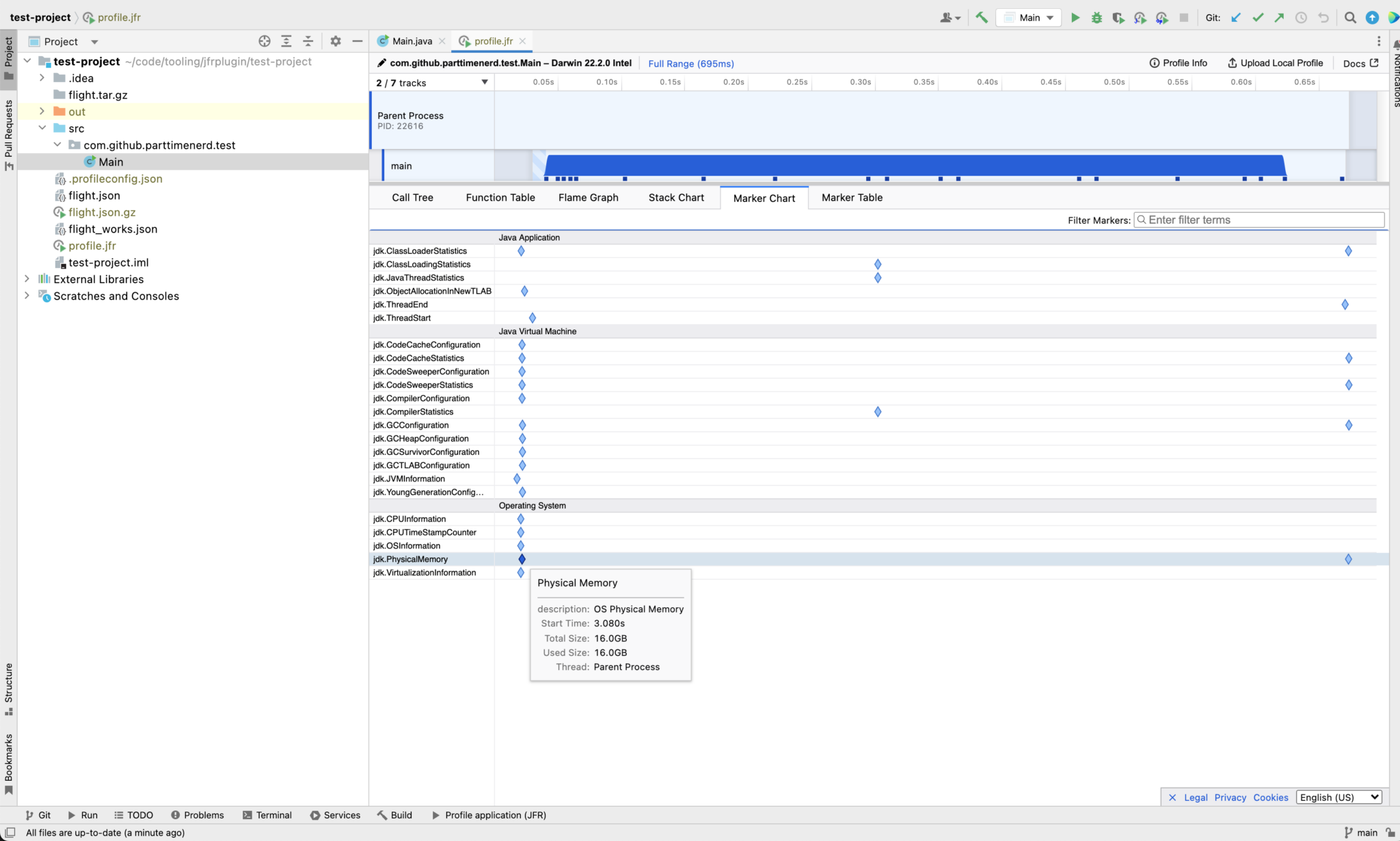The height and width of the screenshot is (841, 1400).
Task: Open the Main run configuration dropdown
Action: tap(1029, 18)
